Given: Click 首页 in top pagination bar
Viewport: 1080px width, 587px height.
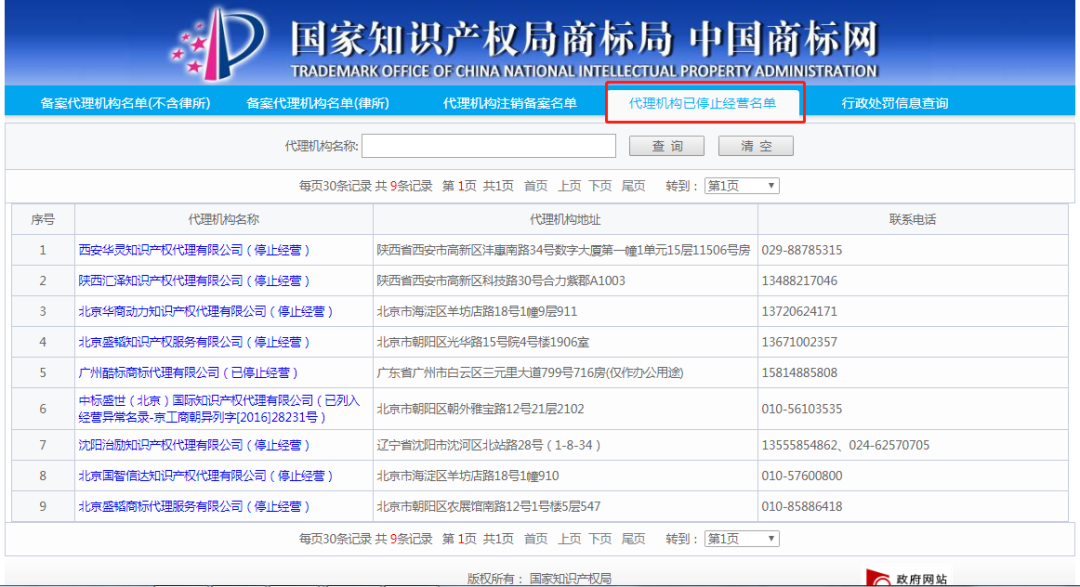Looking at the screenshot, I should (536, 186).
